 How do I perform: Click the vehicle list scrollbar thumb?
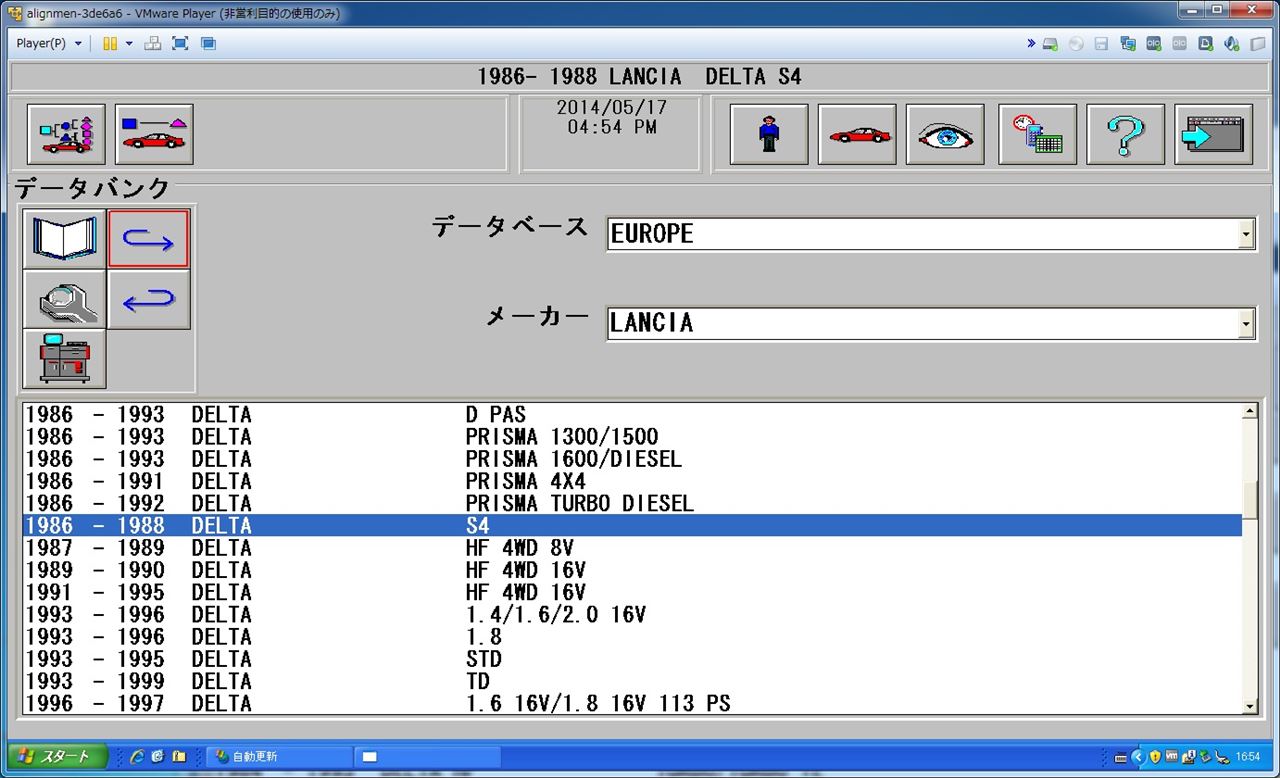click(x=1249, y=499)
